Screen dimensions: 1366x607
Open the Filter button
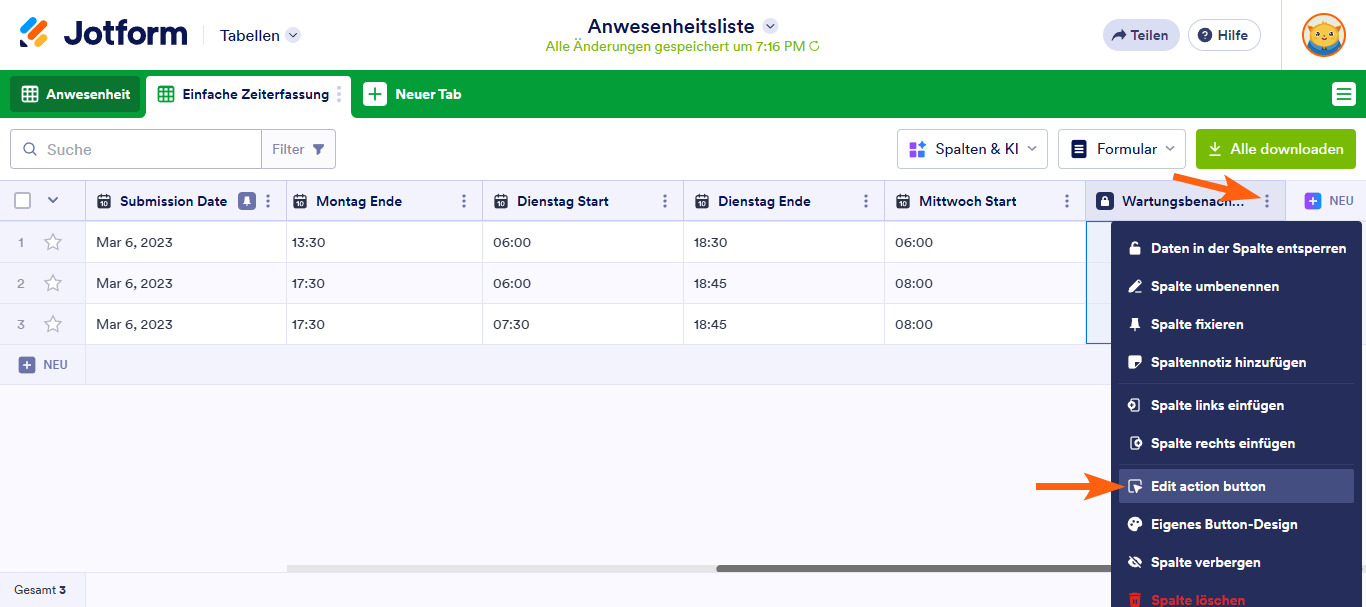299,149
